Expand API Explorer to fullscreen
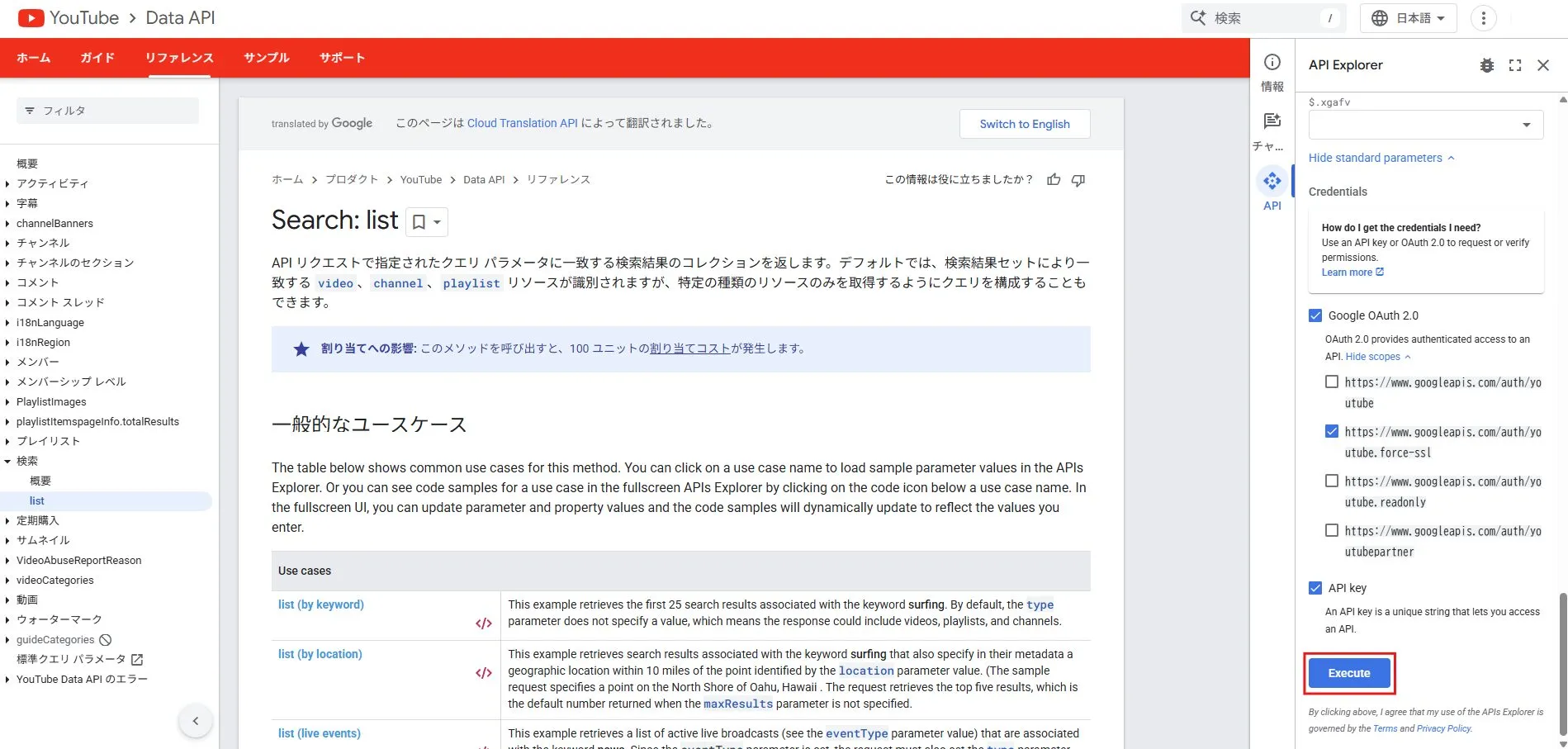Screen dimensions: 1568x749 1515,65
